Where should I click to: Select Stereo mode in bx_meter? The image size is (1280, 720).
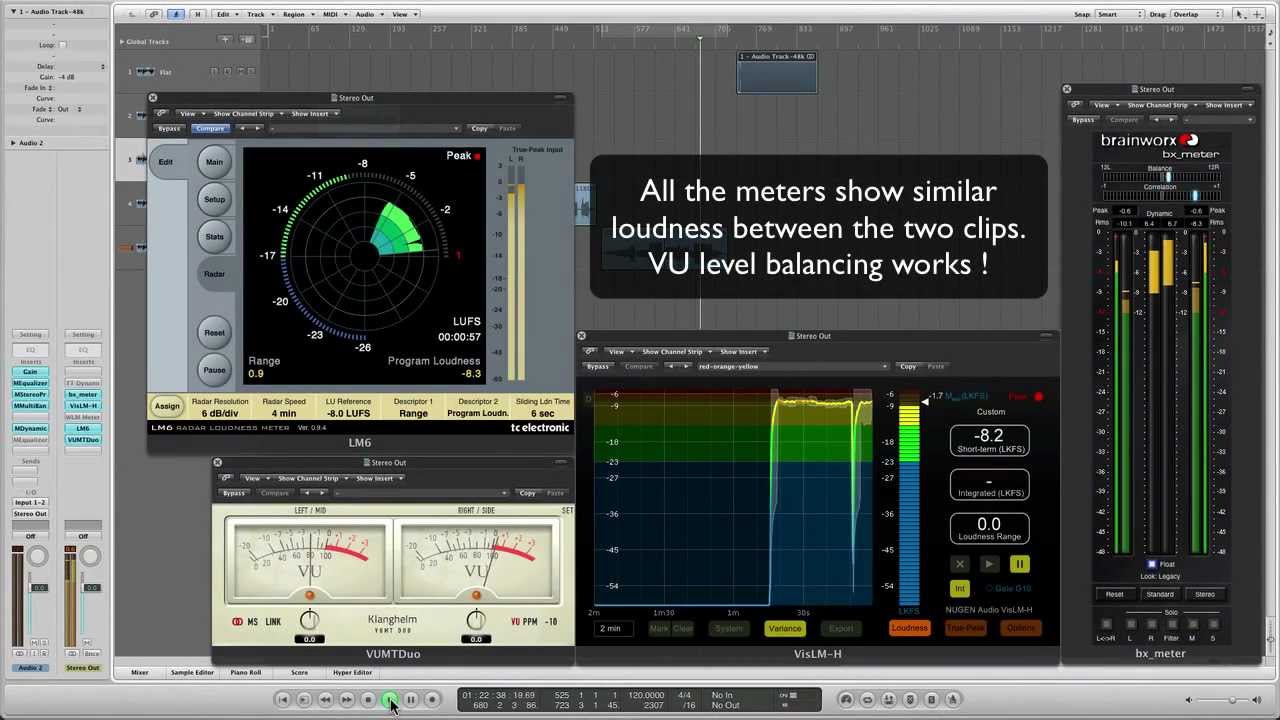pyautogui.click(x=1205, y=594)
